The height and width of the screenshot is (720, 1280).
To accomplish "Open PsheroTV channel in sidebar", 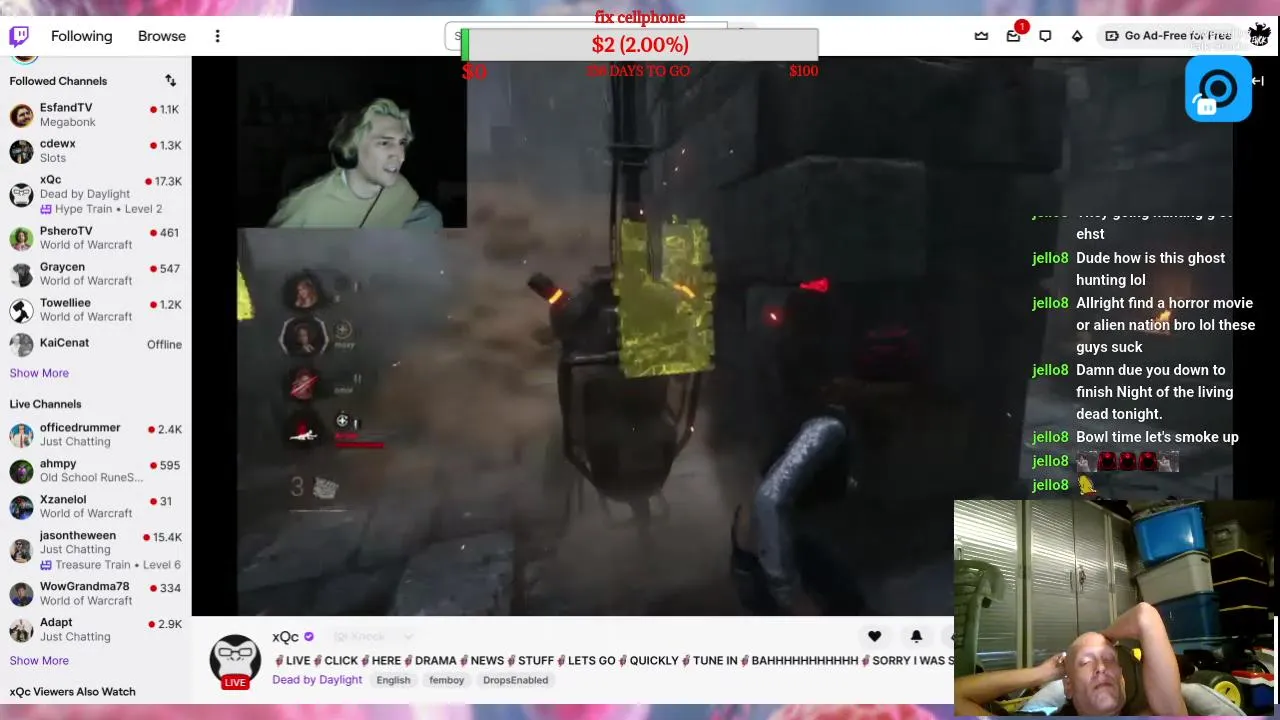I will click(x=95, y=238).
